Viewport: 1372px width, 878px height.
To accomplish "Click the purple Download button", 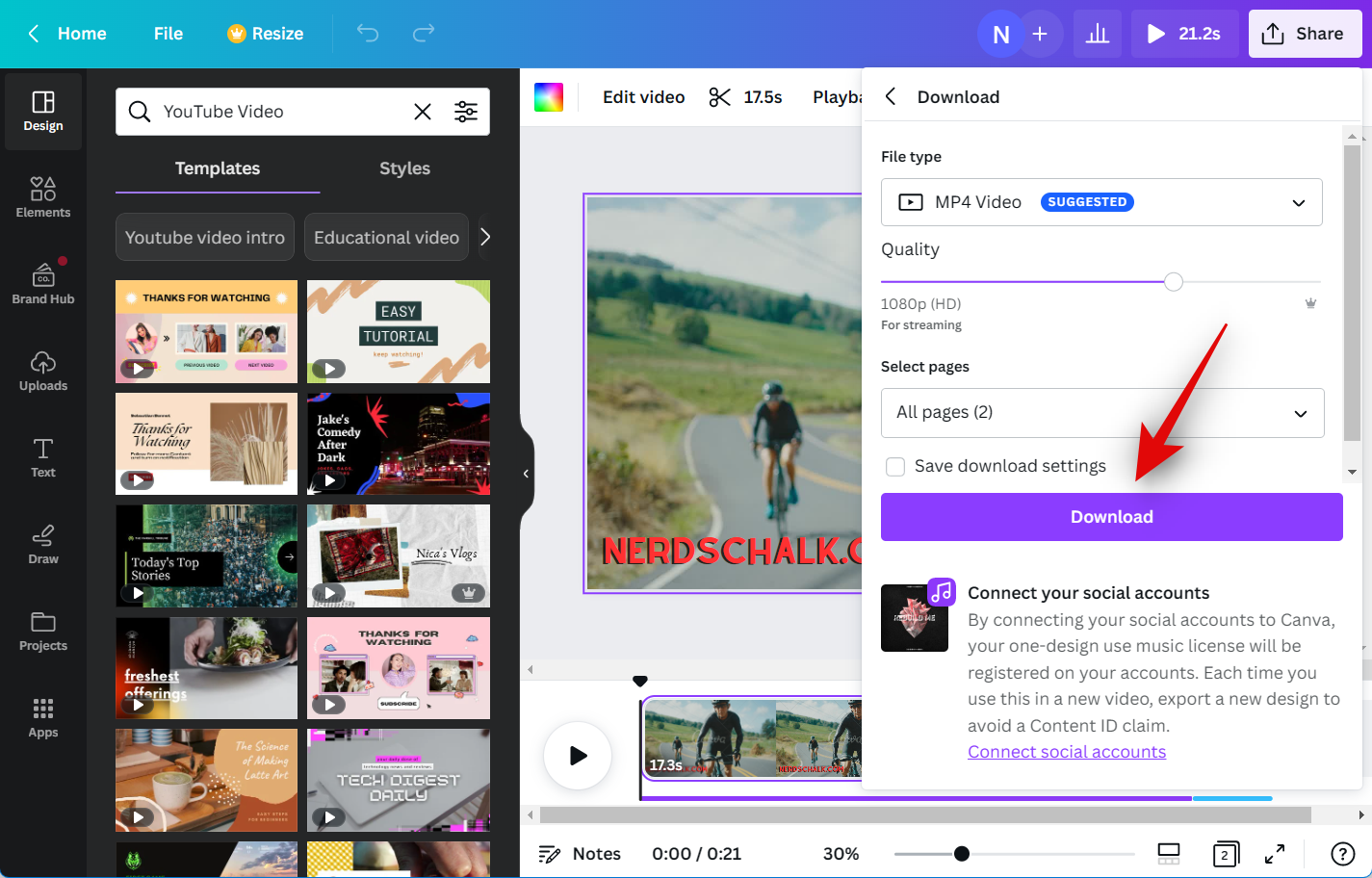I will point(1111,517).
